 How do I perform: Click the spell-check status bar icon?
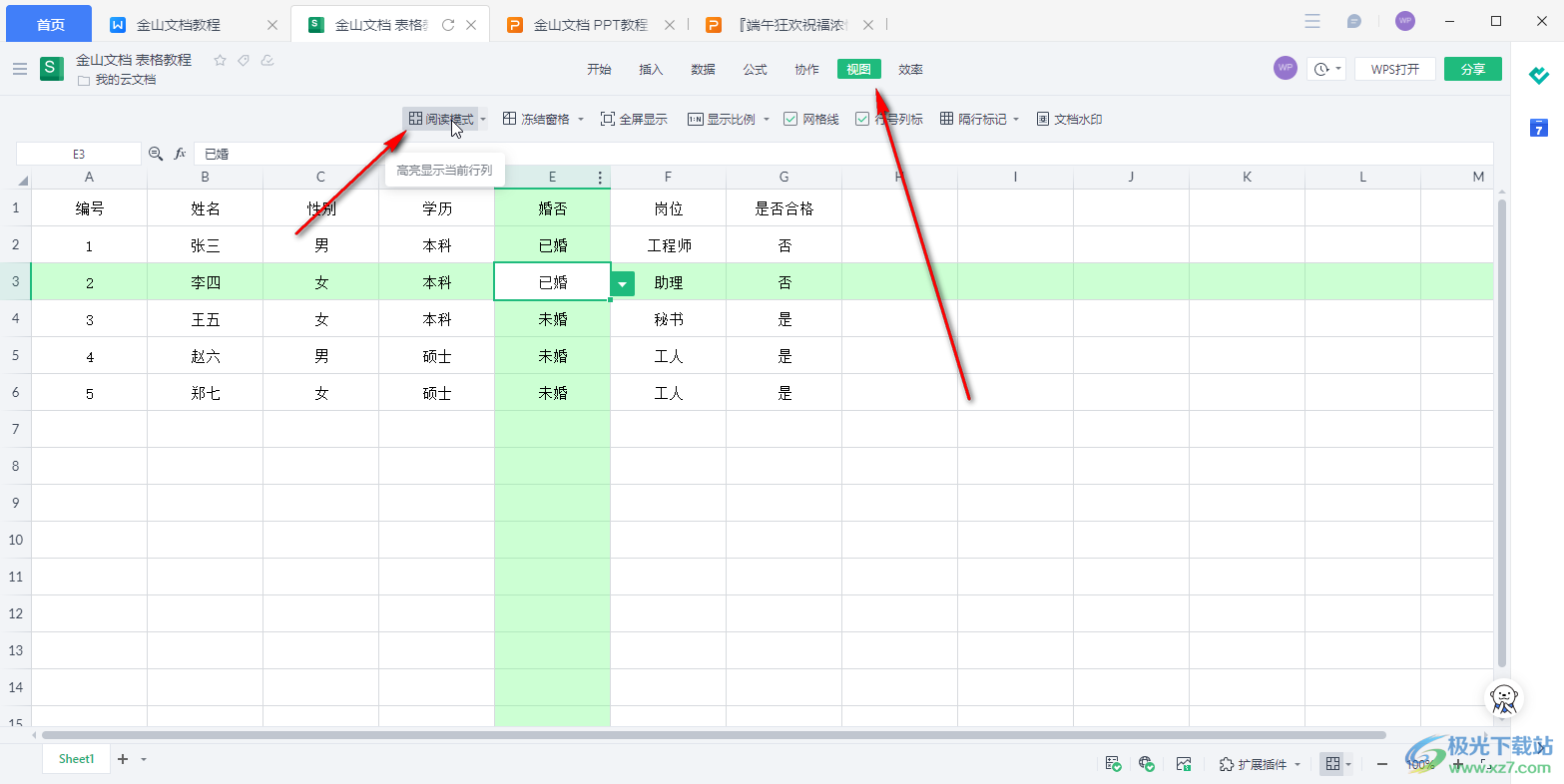click(x=1114, y=764)
